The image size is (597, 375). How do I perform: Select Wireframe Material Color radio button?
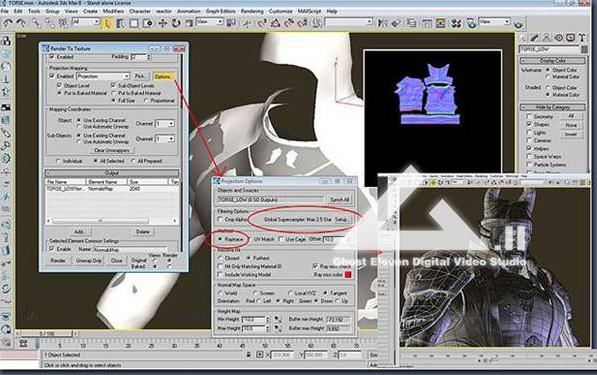[x=548, y=77]
